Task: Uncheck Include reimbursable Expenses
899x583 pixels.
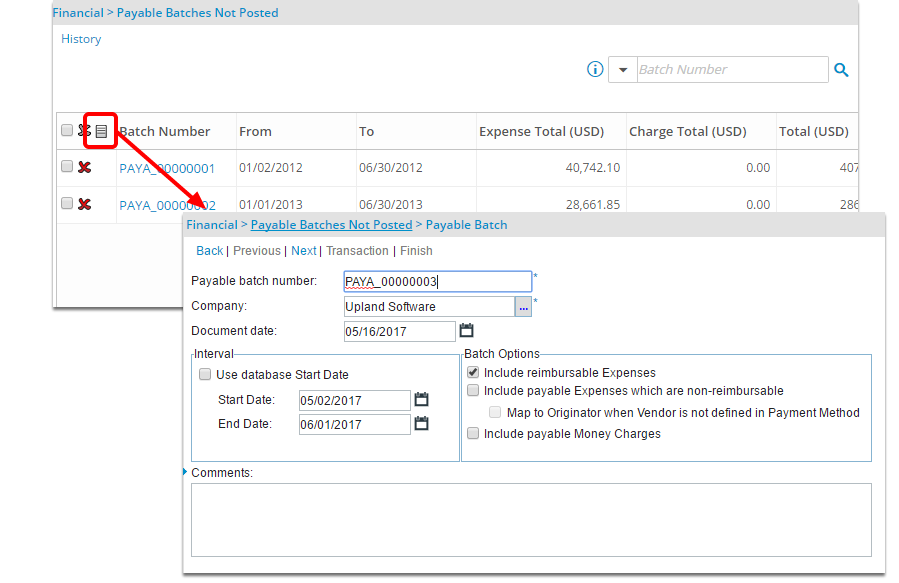Action: tap(474, 372)
